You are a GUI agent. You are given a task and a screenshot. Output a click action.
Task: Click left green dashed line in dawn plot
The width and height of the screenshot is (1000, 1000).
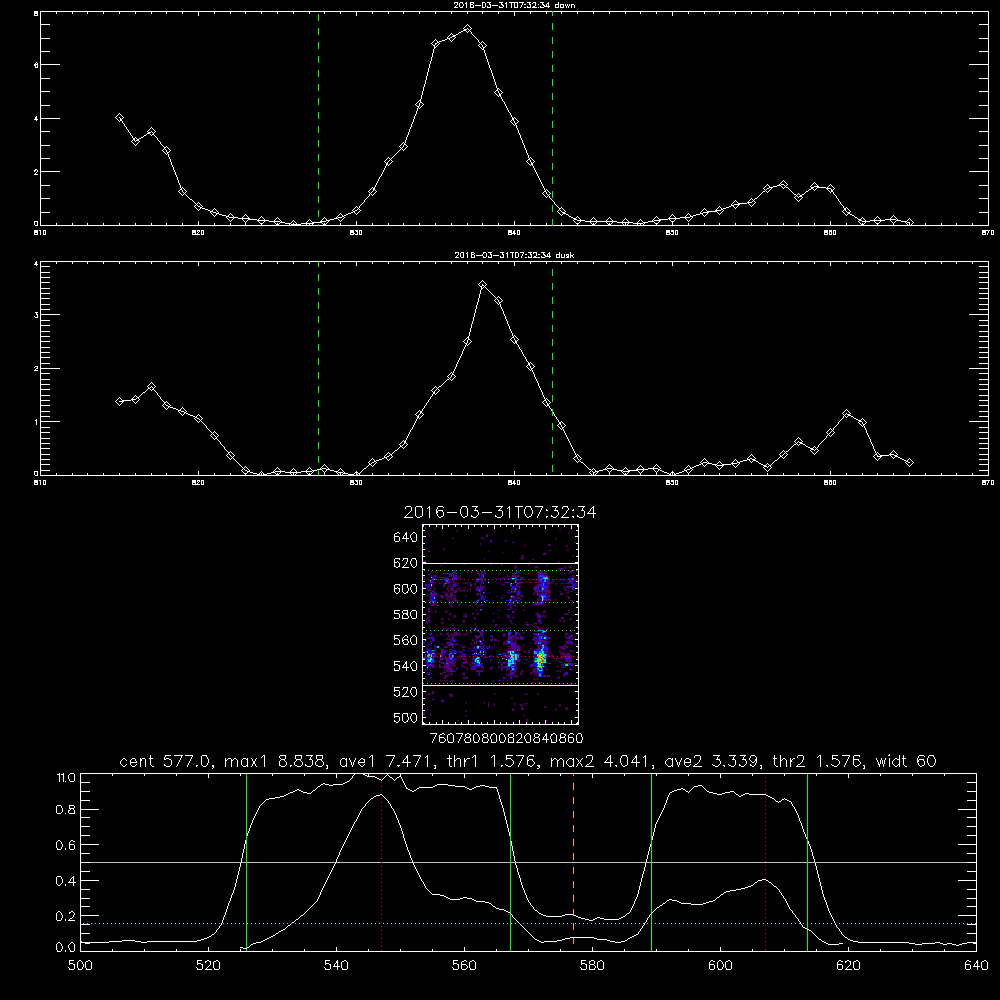click(x=318, y=118)
